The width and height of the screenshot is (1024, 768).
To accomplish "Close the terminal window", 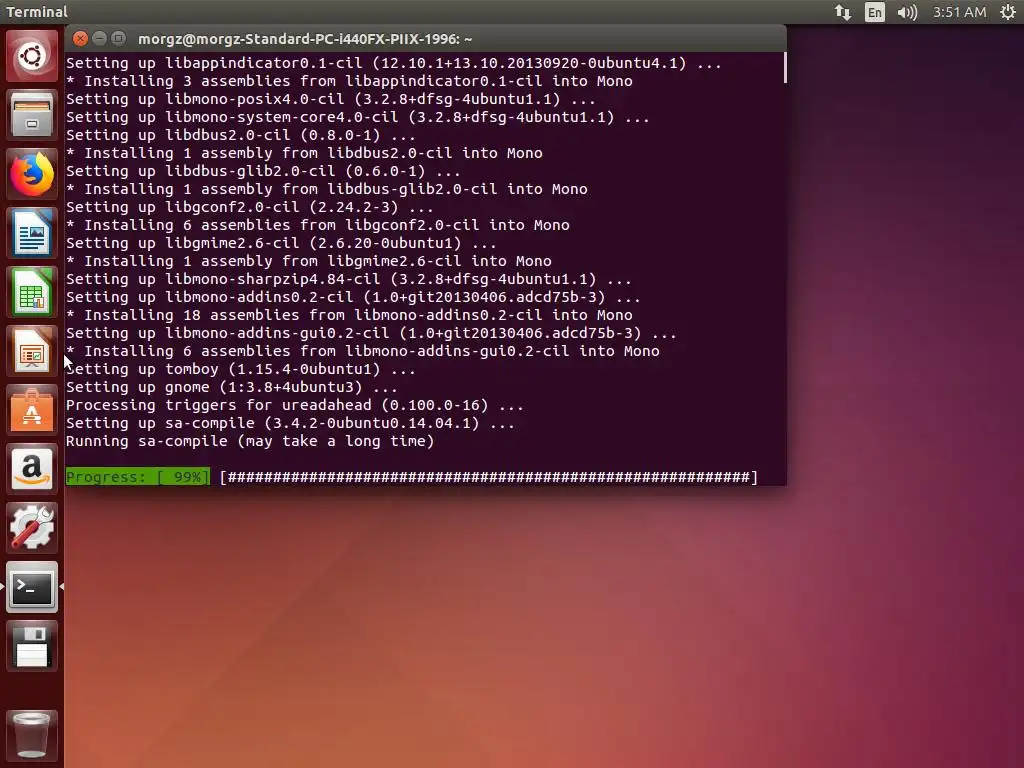I will pos(80,39).
